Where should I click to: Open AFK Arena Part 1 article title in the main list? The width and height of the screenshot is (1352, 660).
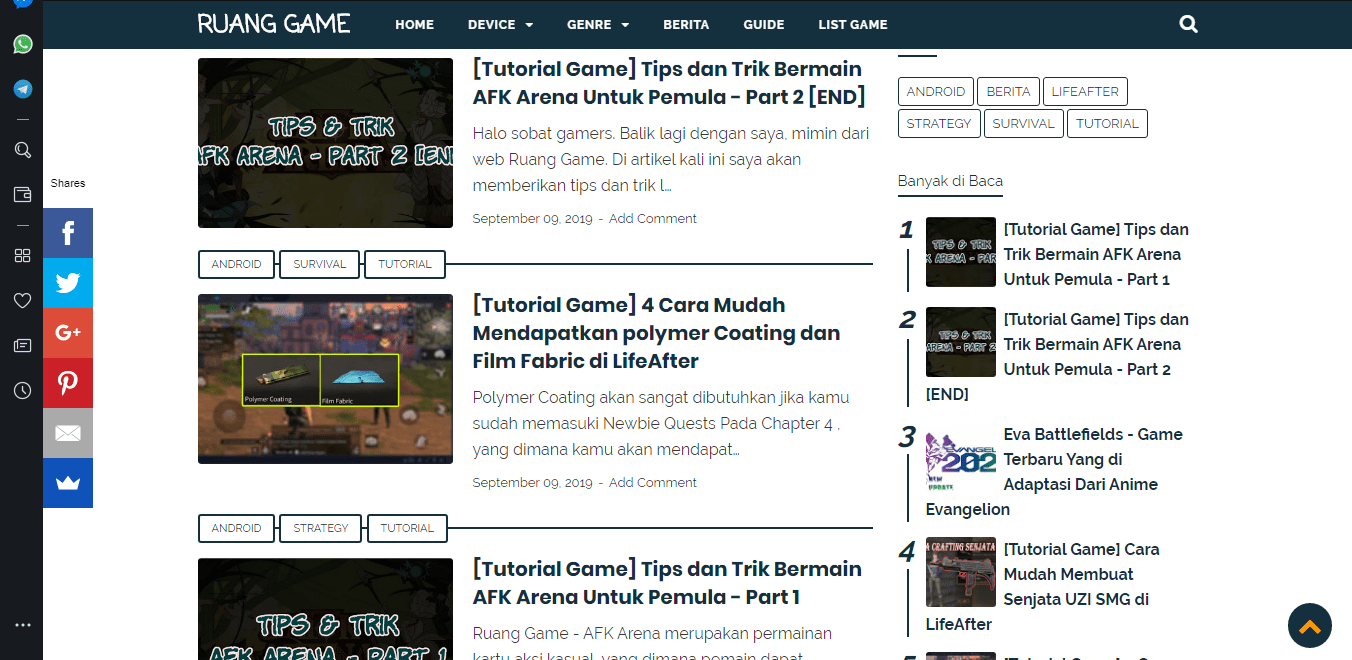click(x=667, y=583)
